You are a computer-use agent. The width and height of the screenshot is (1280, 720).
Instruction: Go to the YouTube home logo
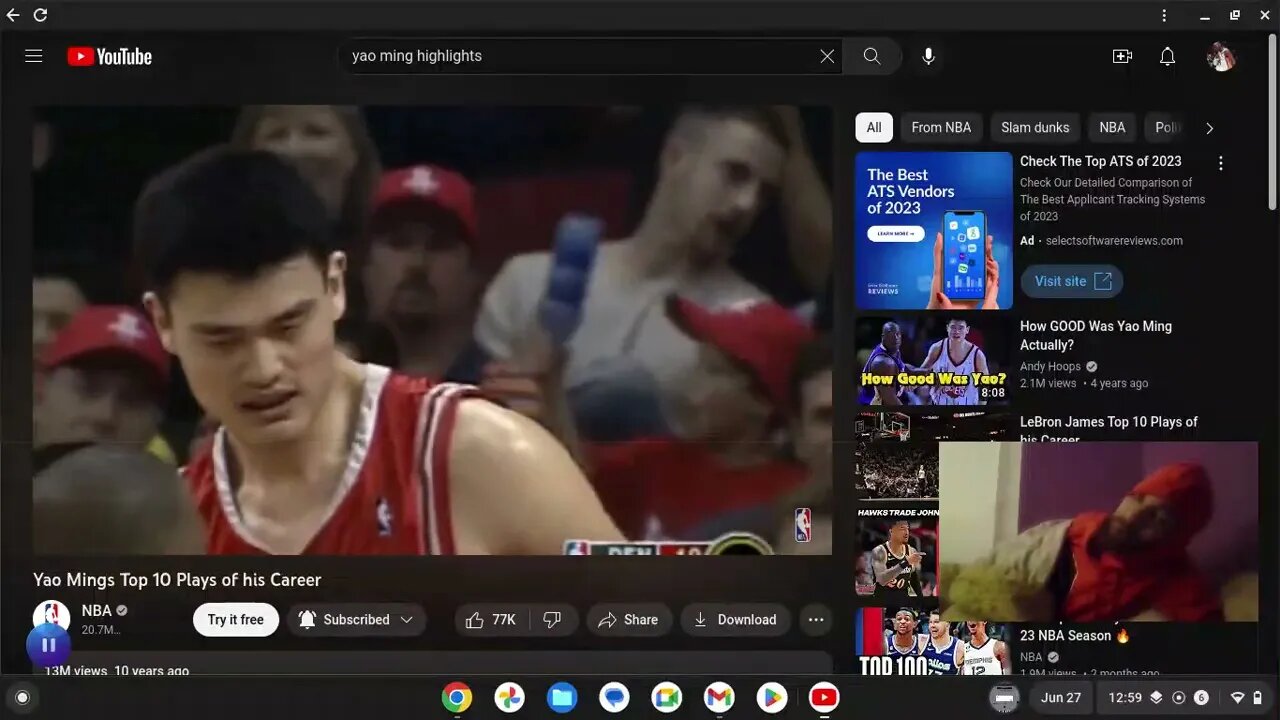point(110,57)
